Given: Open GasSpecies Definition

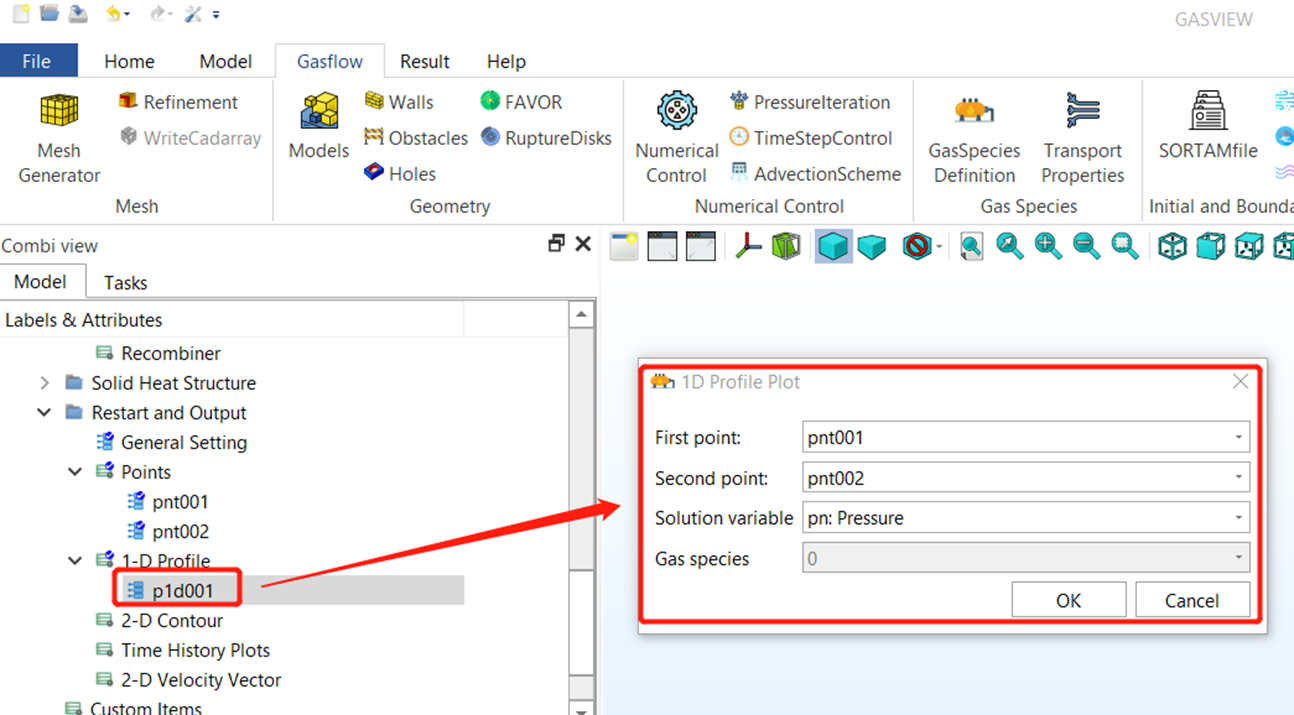Looking at the screenshot, I should [x=975, y=138].
